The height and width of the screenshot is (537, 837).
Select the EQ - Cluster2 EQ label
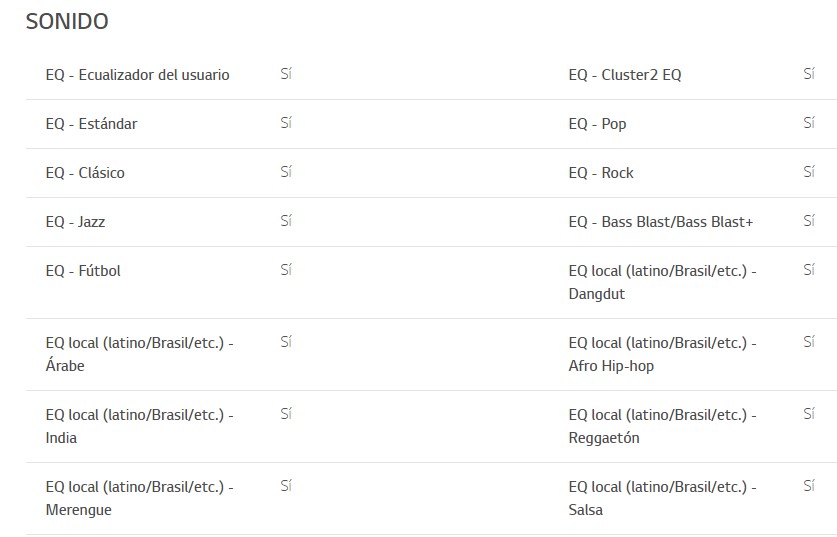pyautogui.click(x=625, y=75)
